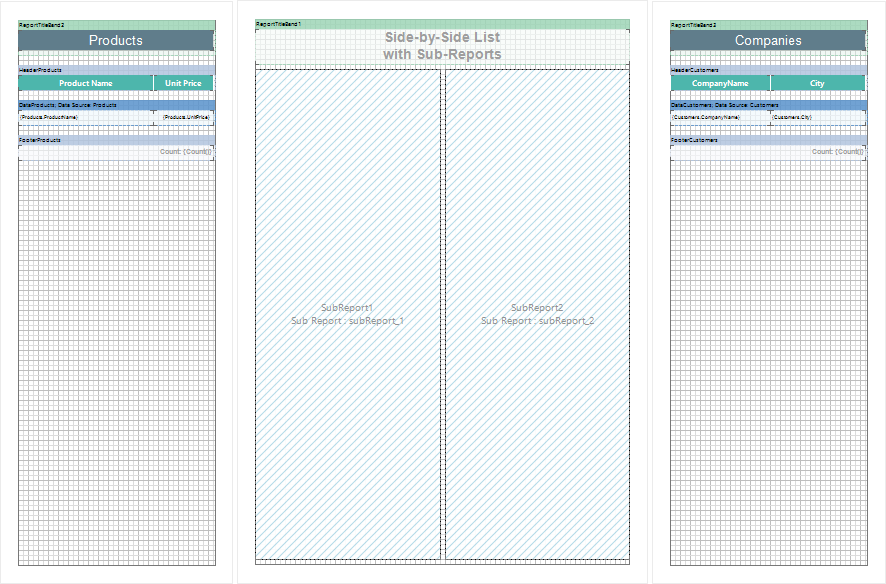Screen dimensions: 886x584
Task: Select the City column header
Action: (817, 83)
